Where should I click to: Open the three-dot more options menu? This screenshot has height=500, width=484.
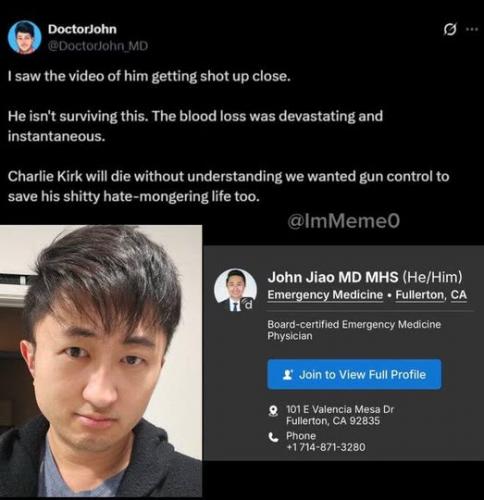click(472, 29)
